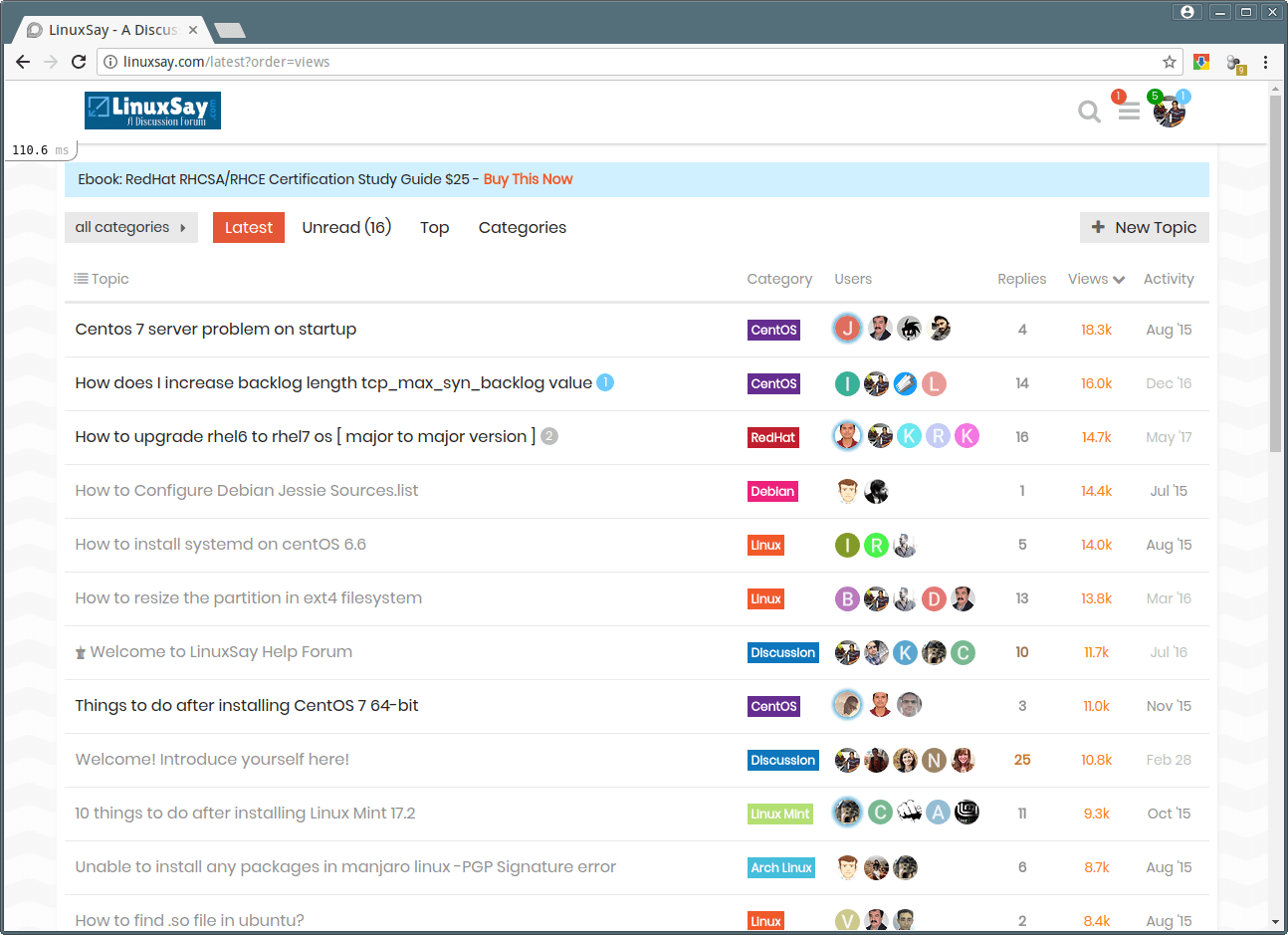Open topic How to install systemd on centOS 6.6
Image resolution: width=1288 pixels, height=935 pixels.
tap(221, 544)
